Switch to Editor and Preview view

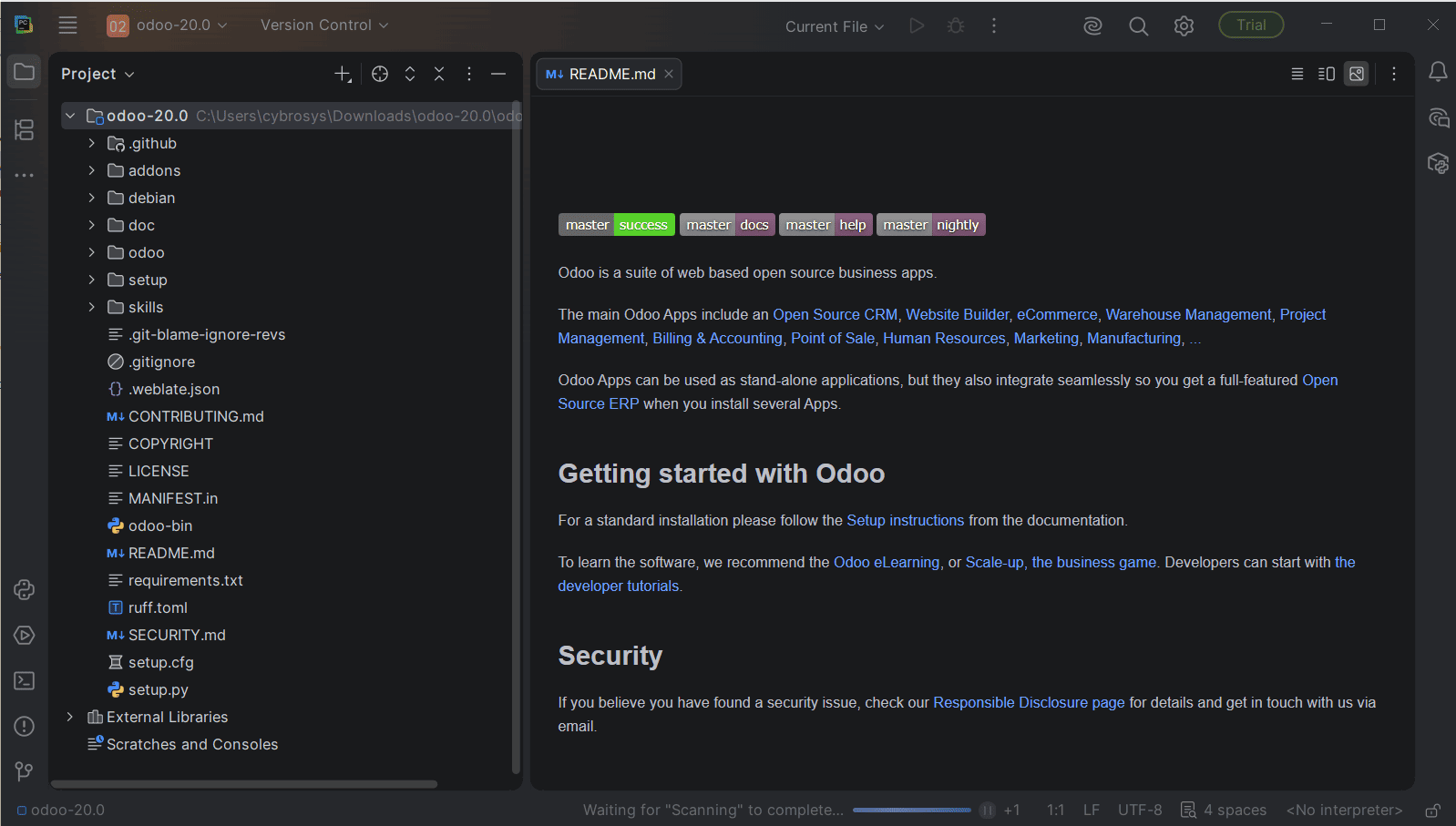click(1327, 74)
